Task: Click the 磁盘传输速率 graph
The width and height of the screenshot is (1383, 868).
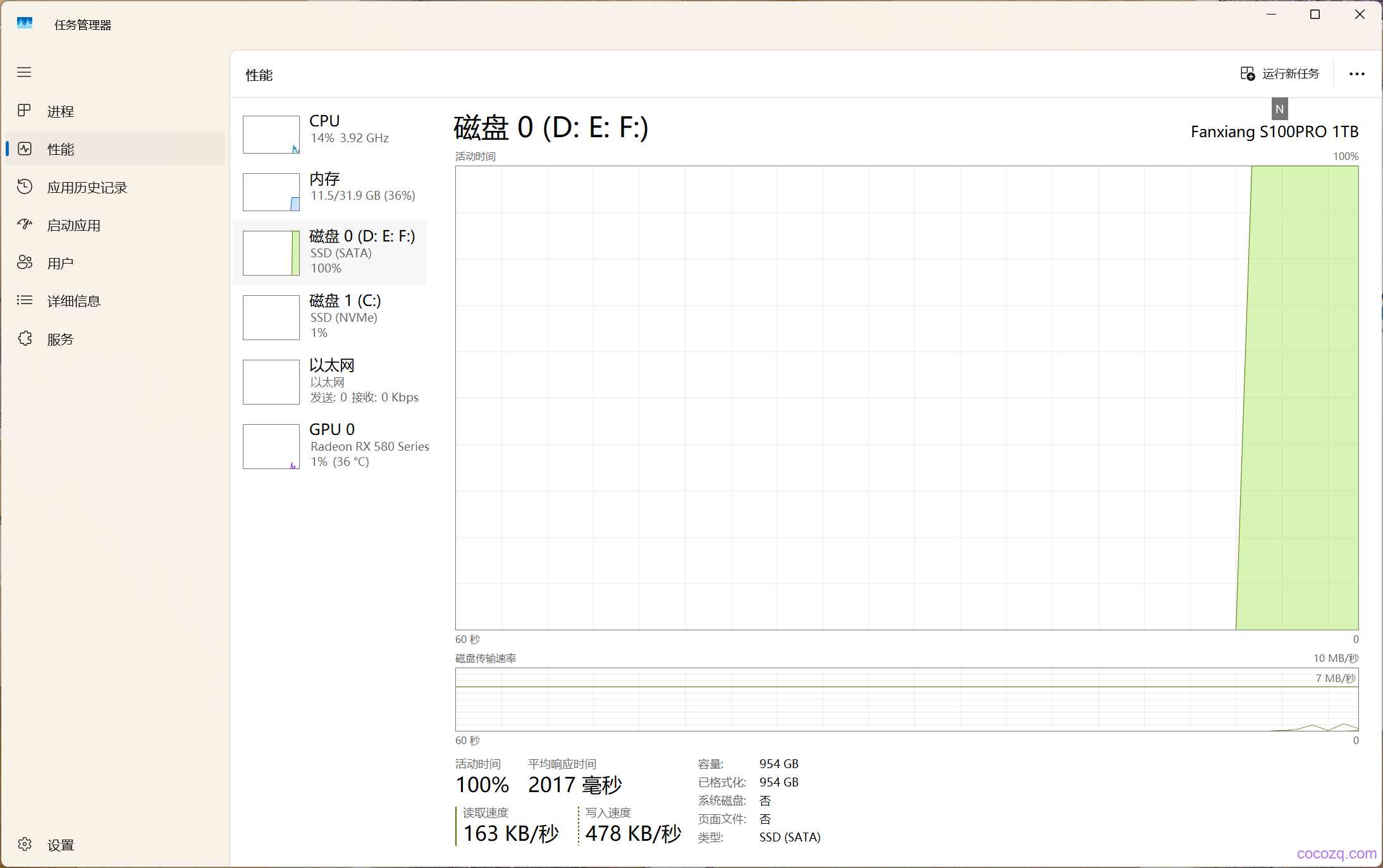Action: (x=907, y=699)
